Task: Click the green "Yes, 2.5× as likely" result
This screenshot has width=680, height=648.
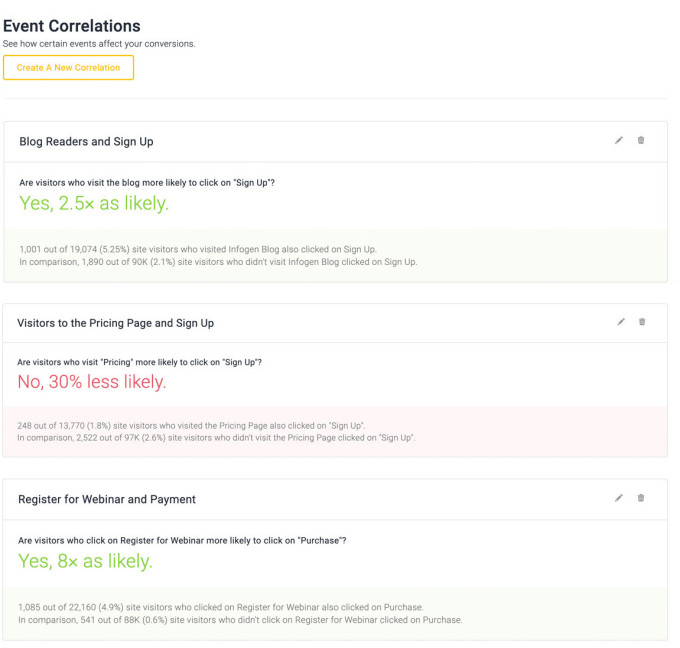Action: coord(94,203)
